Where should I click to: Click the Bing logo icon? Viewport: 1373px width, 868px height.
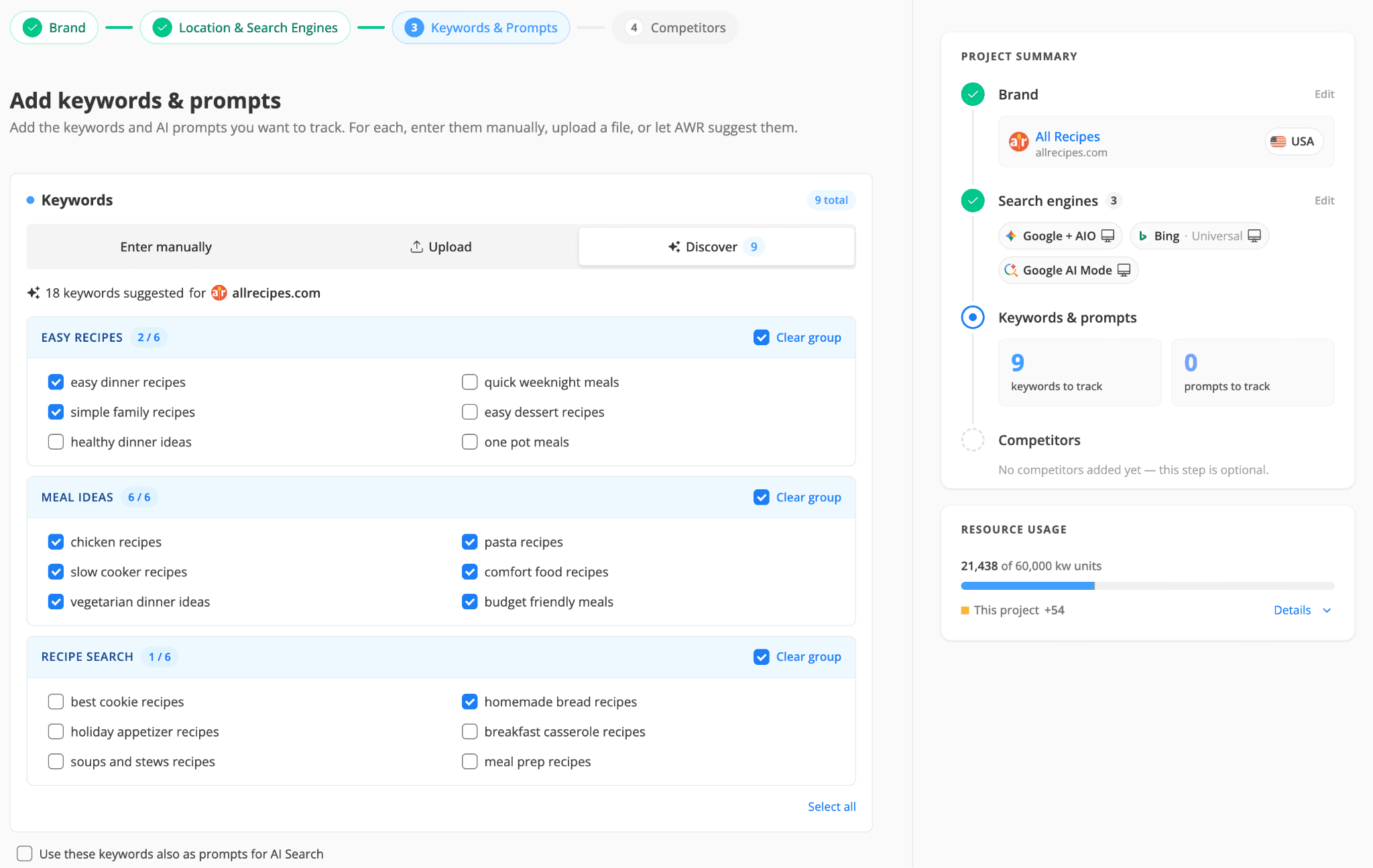[1142, 236]
